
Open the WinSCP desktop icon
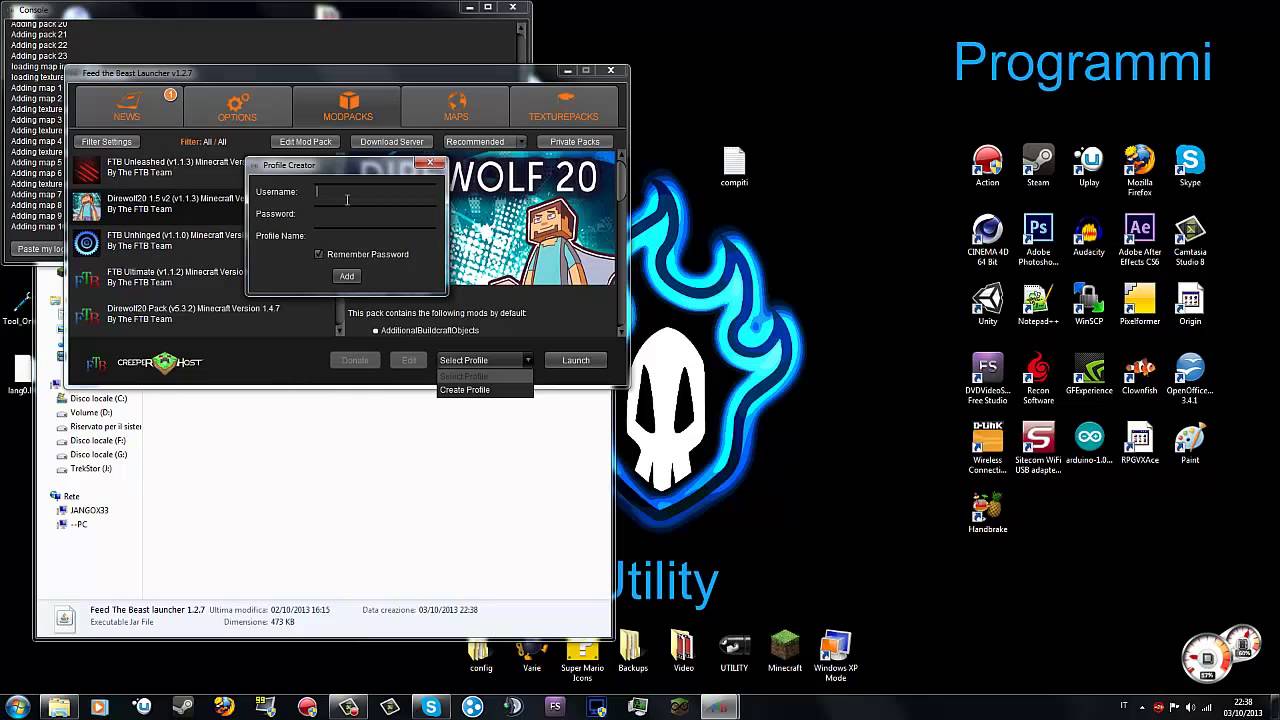coord(1089,305)
